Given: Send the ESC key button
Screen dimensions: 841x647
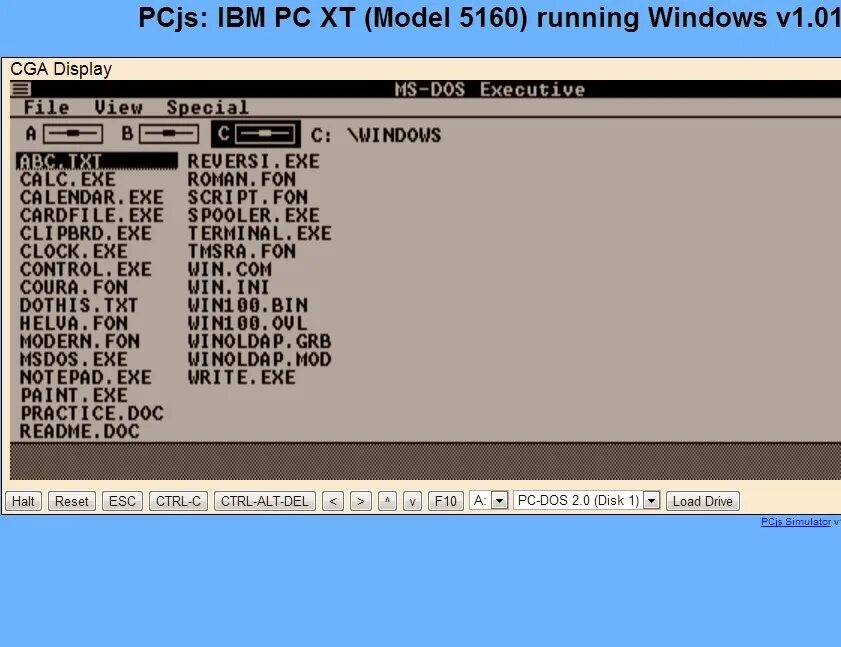Looking at the screenshot, I should (x=122, y=501).
